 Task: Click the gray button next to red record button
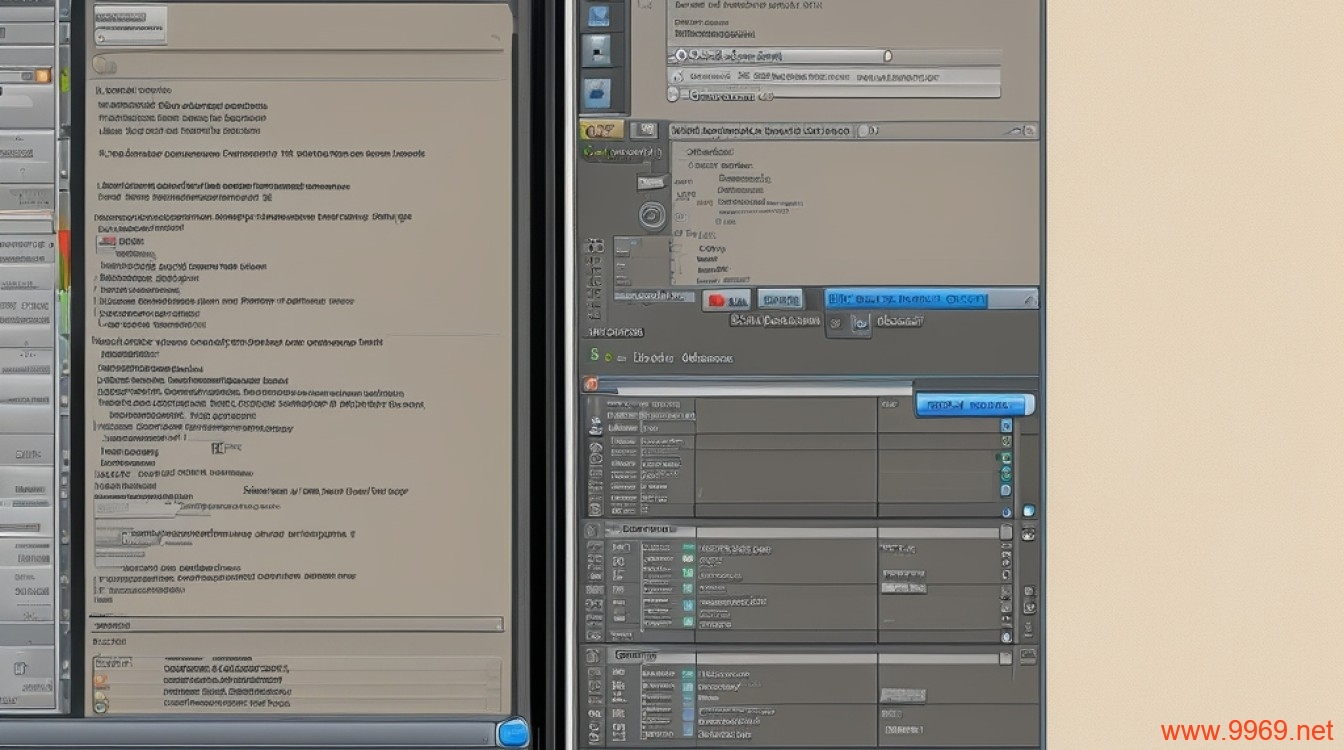[x=779, y=299]
